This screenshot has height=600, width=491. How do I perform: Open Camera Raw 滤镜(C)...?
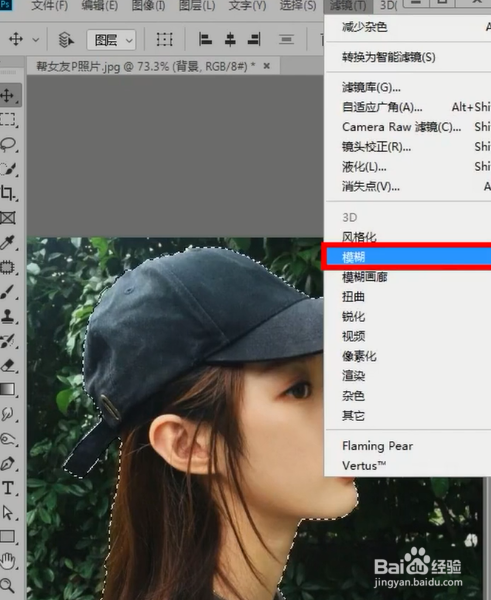pos(408,127)
